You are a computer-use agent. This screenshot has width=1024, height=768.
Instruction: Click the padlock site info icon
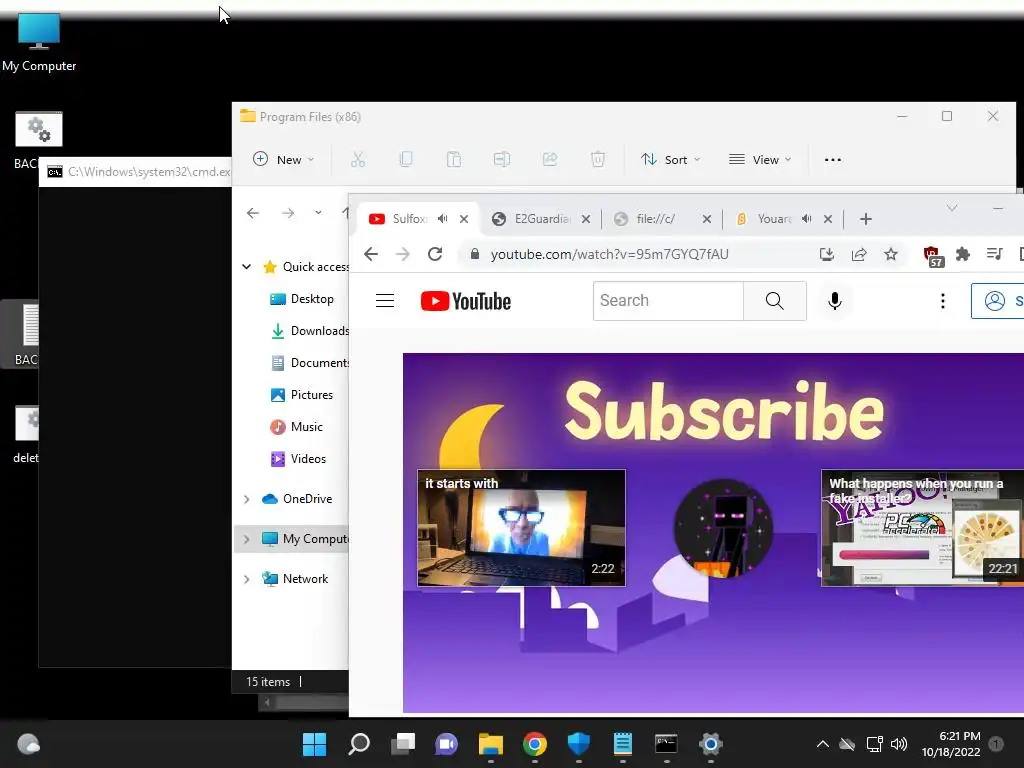pyautogui.click(x=475, y=254)
